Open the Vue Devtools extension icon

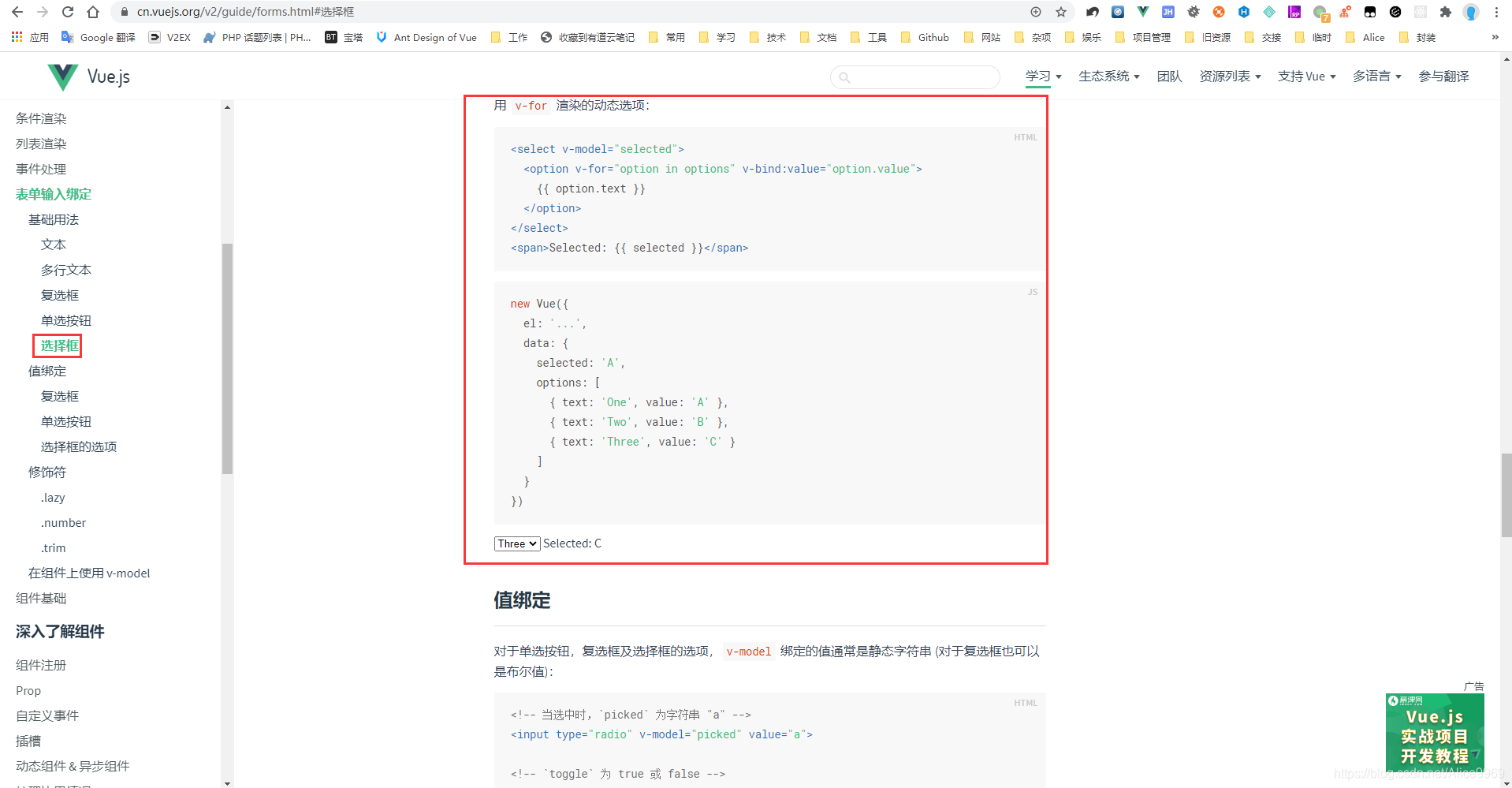click(1141, 11)
